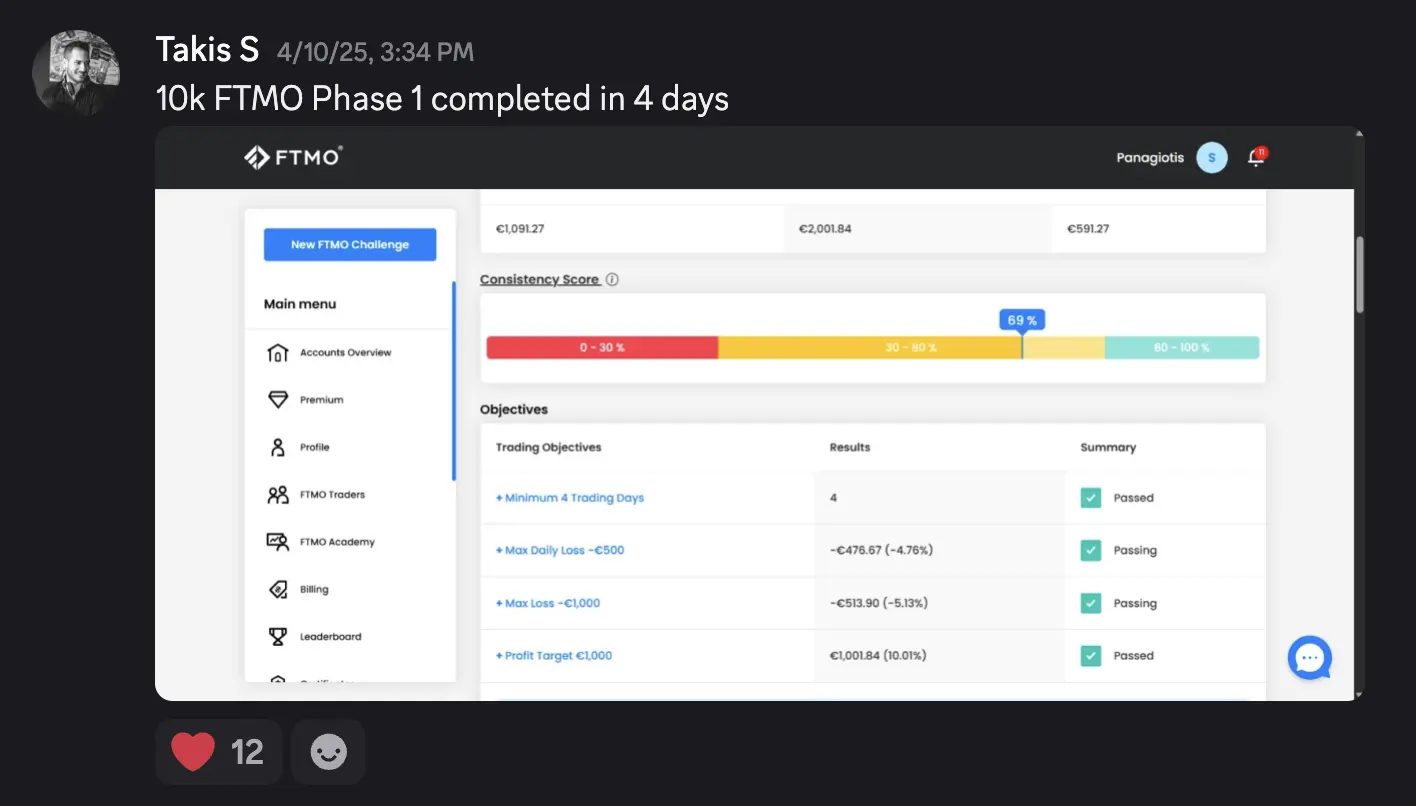
Task: Open FTMO Academy menu item
Action: click(x=337, y=542)
